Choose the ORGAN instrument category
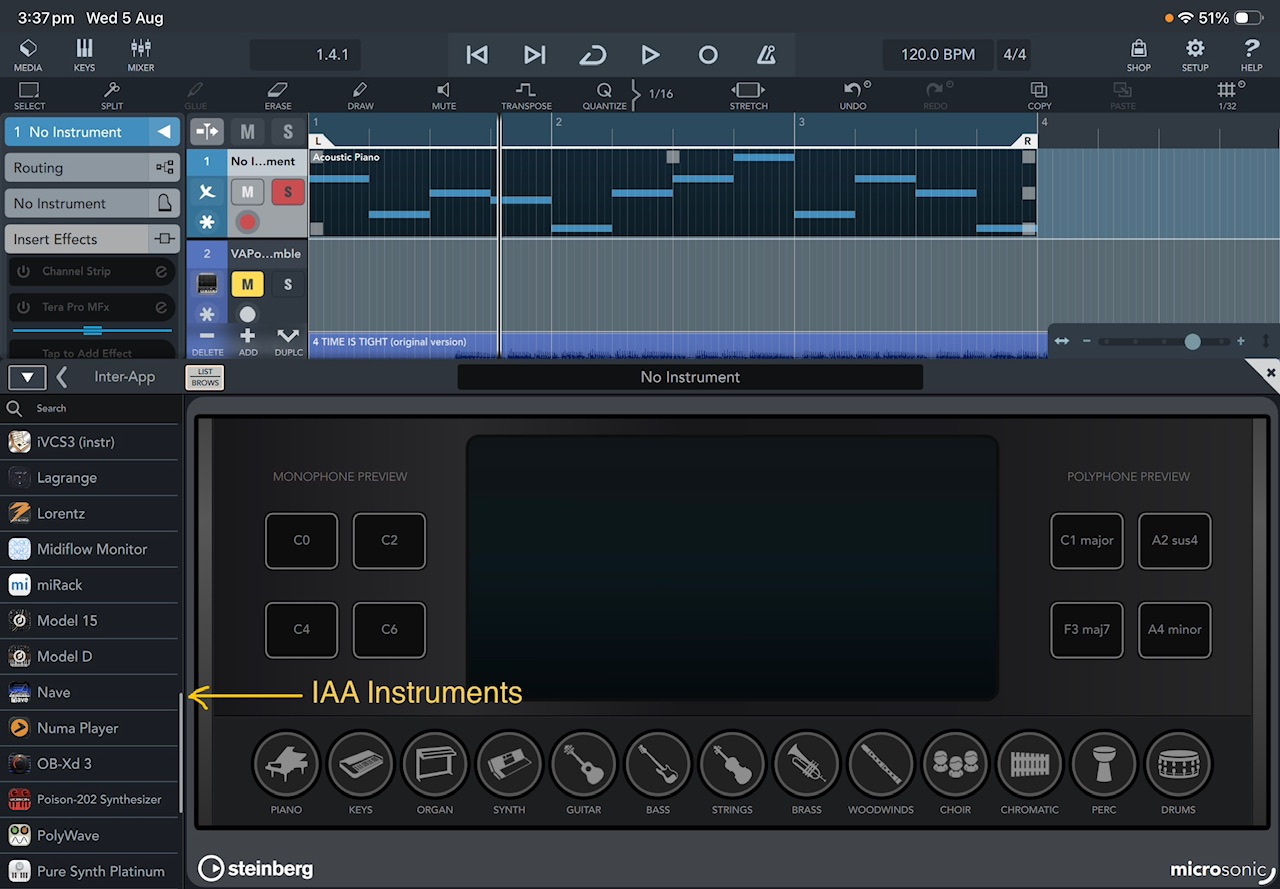This screenshot has height=889, width=1280. 435,765
